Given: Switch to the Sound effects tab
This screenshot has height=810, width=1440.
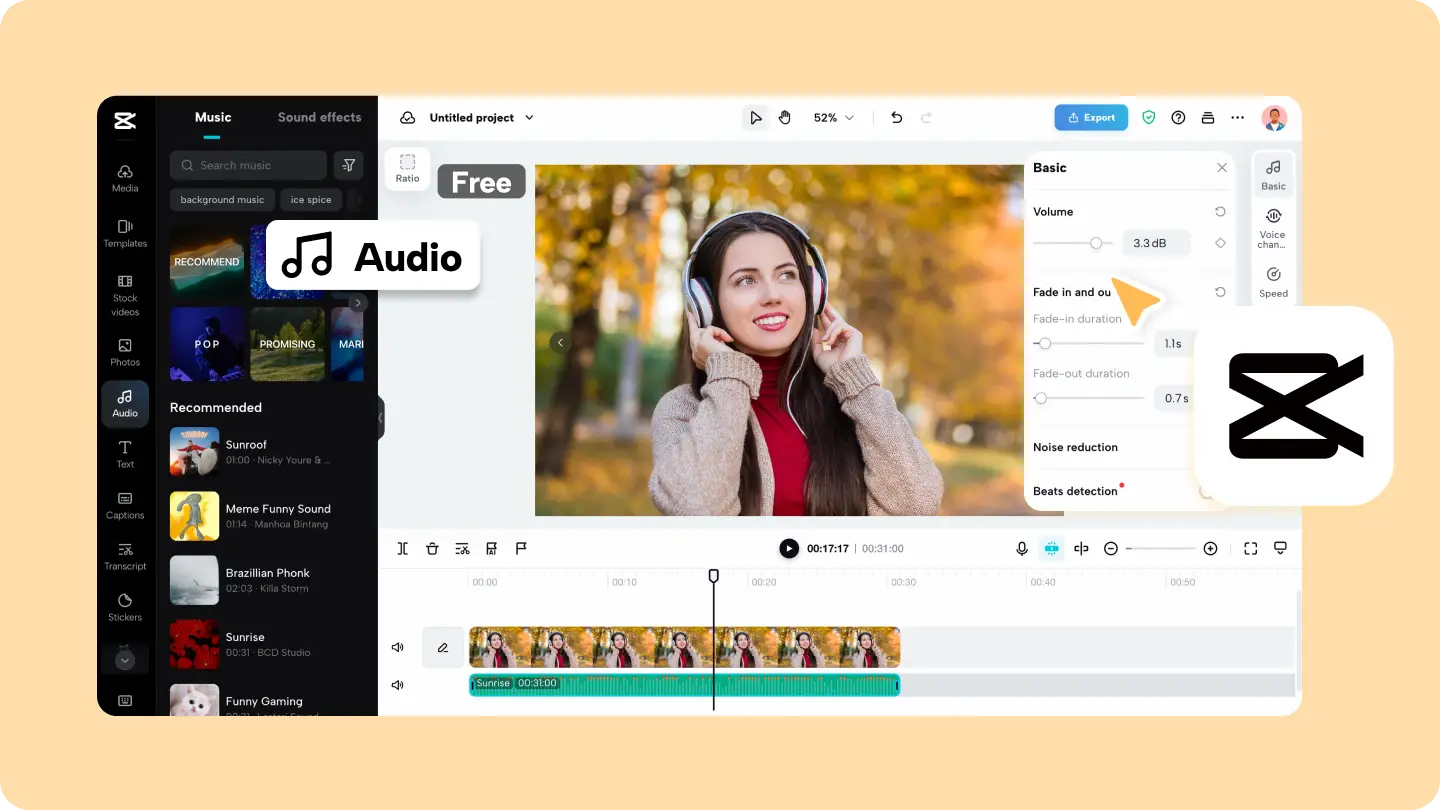Looking at the screenshot, I should 318,117.
